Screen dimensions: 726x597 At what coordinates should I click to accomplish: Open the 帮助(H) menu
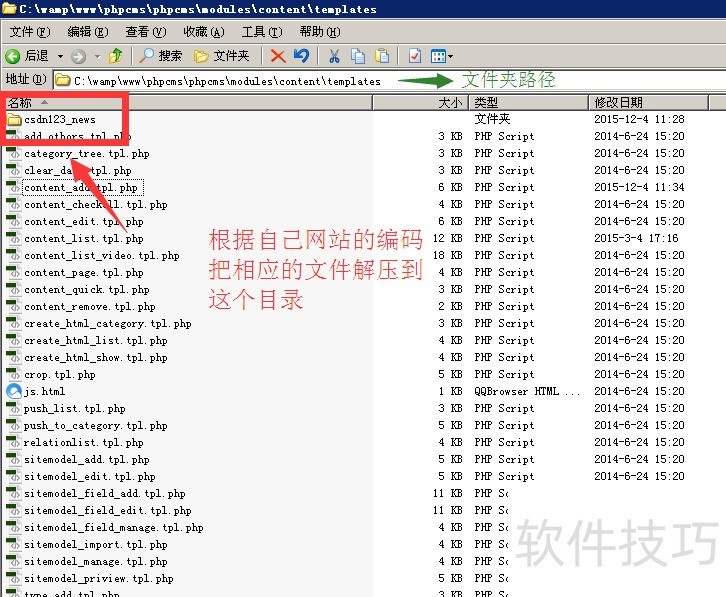pos(320,31)
